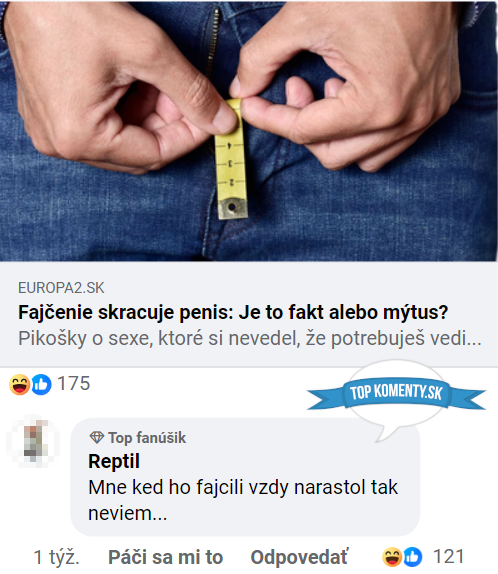This screenshot has height=574, width=498.
Task: Click Odpovedať to reply to comment
Action: [300, 558]
